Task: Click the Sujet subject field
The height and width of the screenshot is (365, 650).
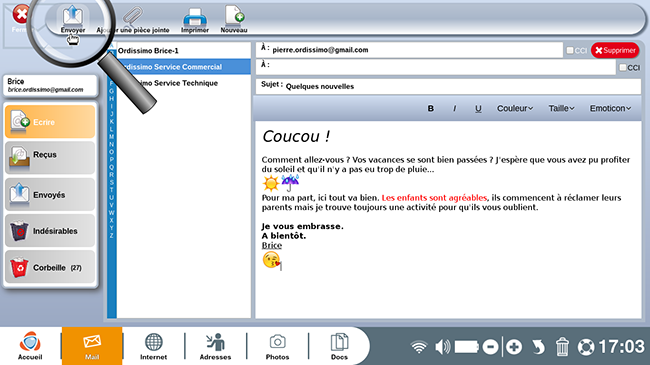Action: click(x=449, y=86)
